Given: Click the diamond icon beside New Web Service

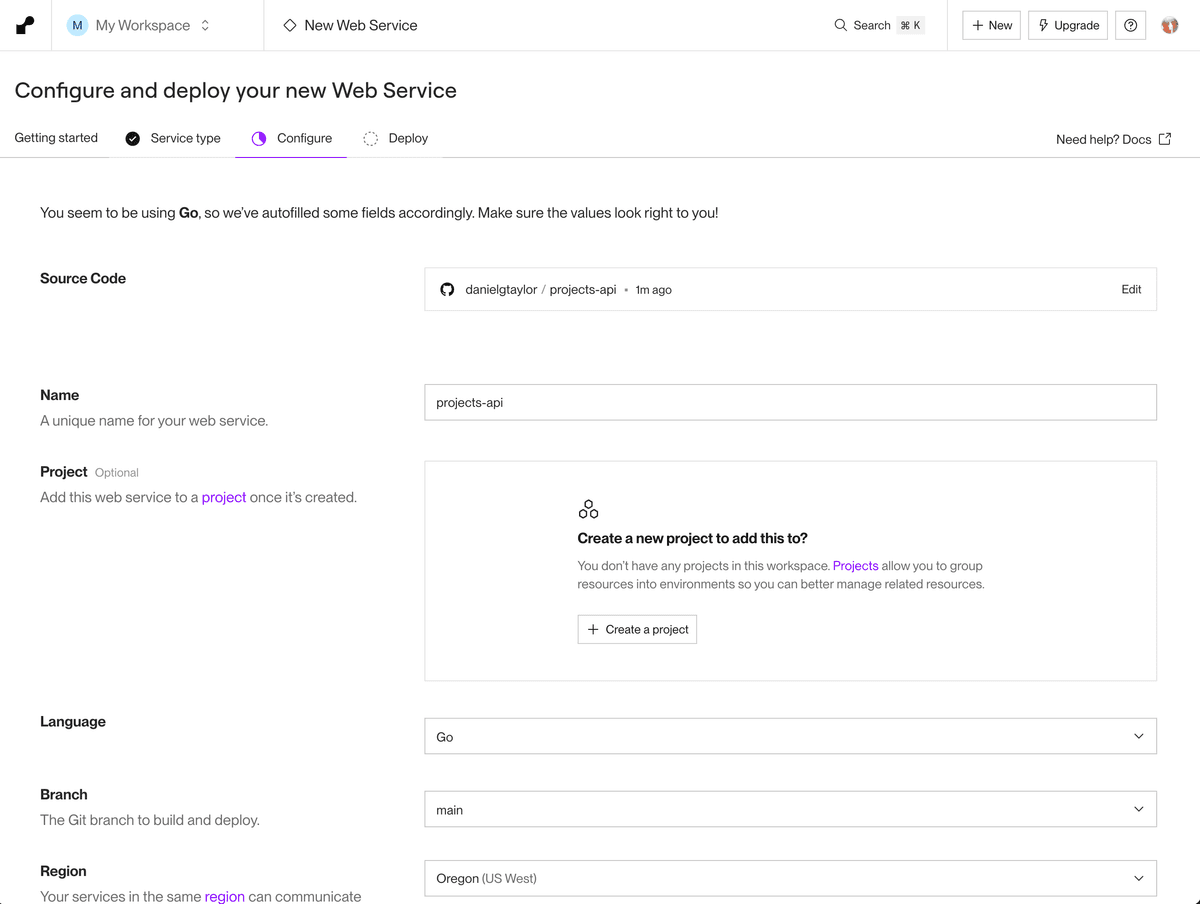Looking at the screenshot, I should click(289, 25).
